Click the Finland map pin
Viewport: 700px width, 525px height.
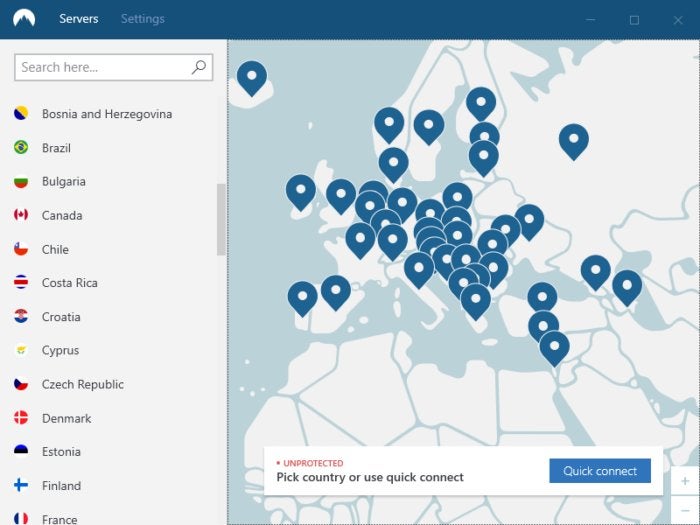pos(481,103)
